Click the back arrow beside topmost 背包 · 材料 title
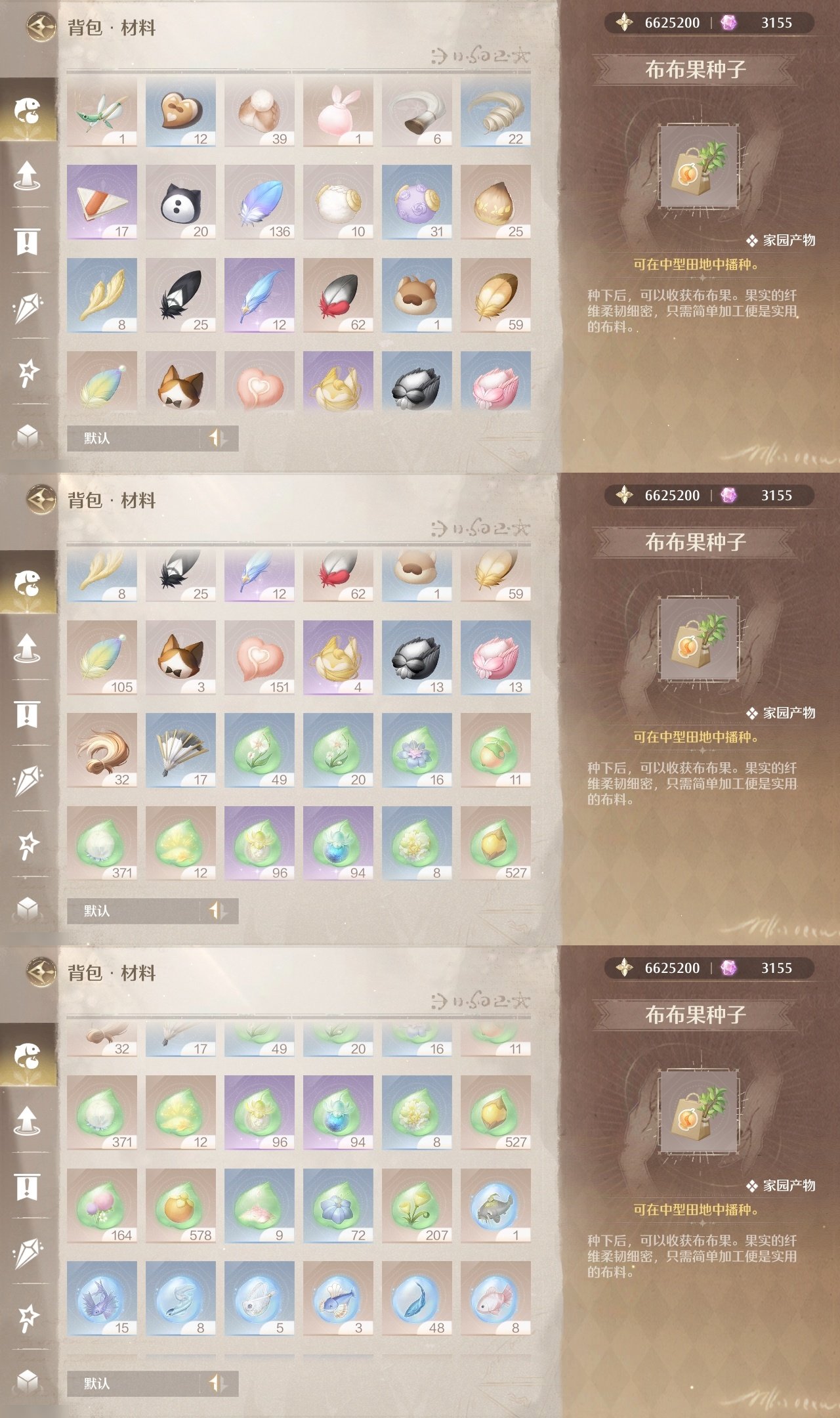840x1418 pixels. (x=41, y=28)
